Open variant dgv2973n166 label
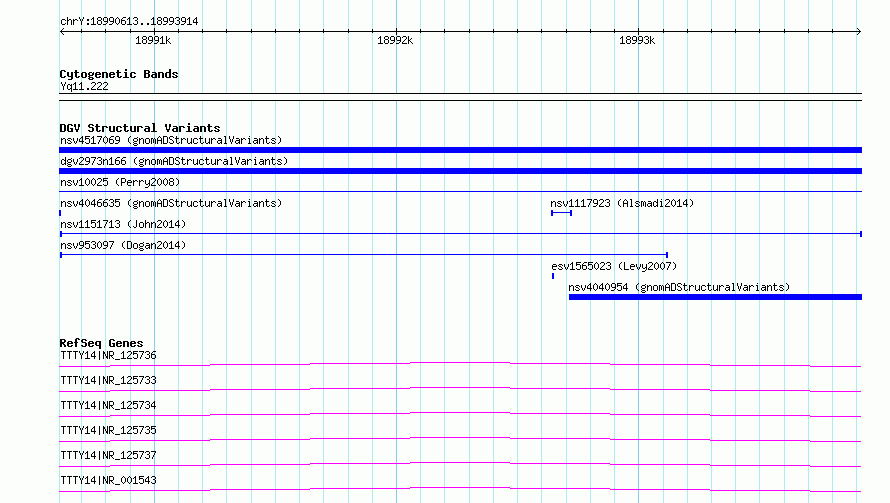Image resolution: width=890 pixels, height=503 pixels. [174, 161]
